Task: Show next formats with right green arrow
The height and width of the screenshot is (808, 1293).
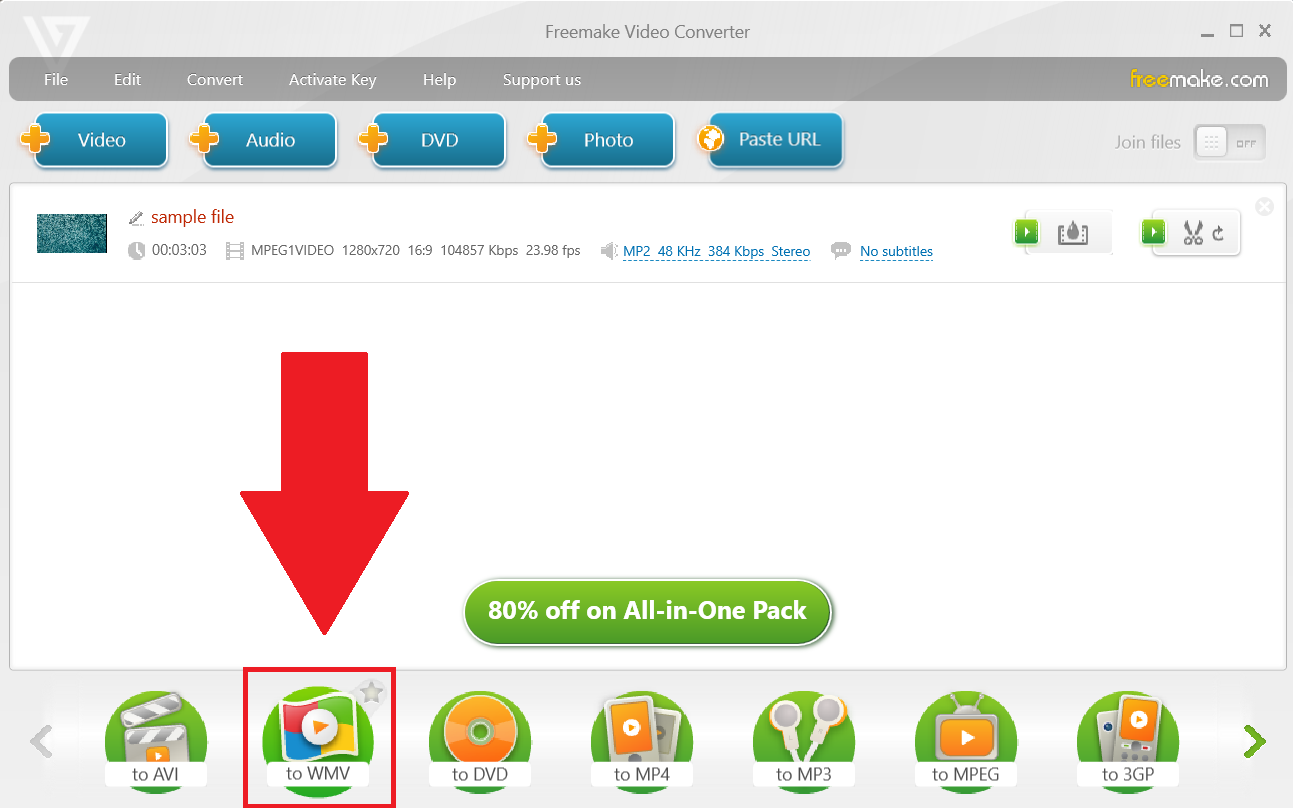Action: pyautogui.click(x=1254, y=741)
